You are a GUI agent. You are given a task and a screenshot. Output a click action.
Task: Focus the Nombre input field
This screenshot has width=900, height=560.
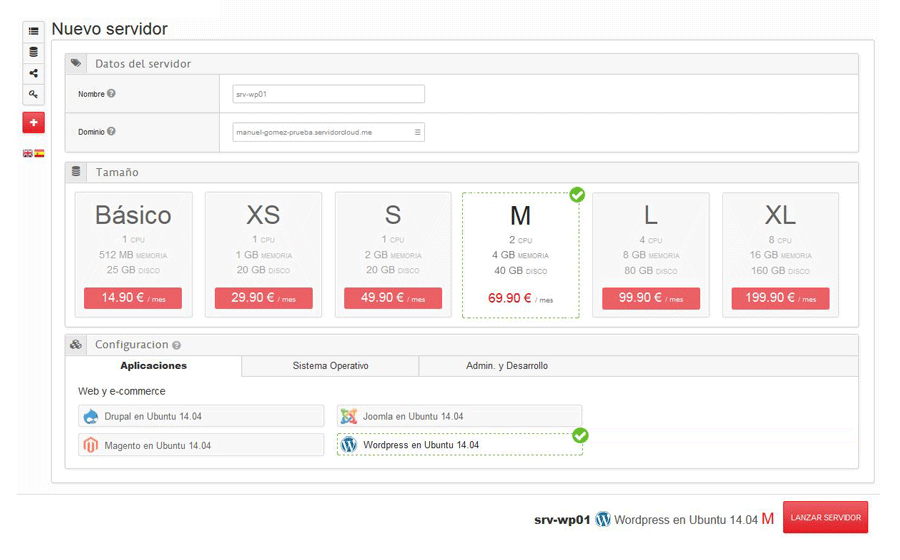328,94
